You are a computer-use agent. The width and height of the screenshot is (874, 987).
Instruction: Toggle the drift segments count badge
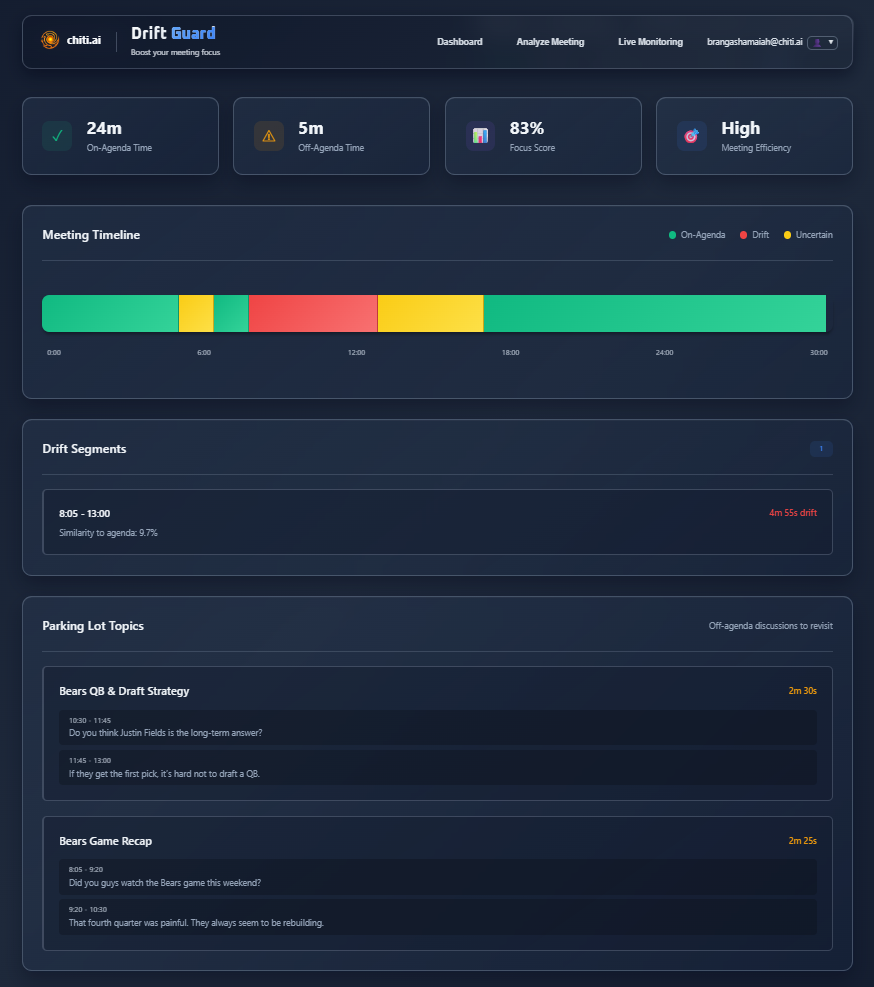tap(820, 449)
